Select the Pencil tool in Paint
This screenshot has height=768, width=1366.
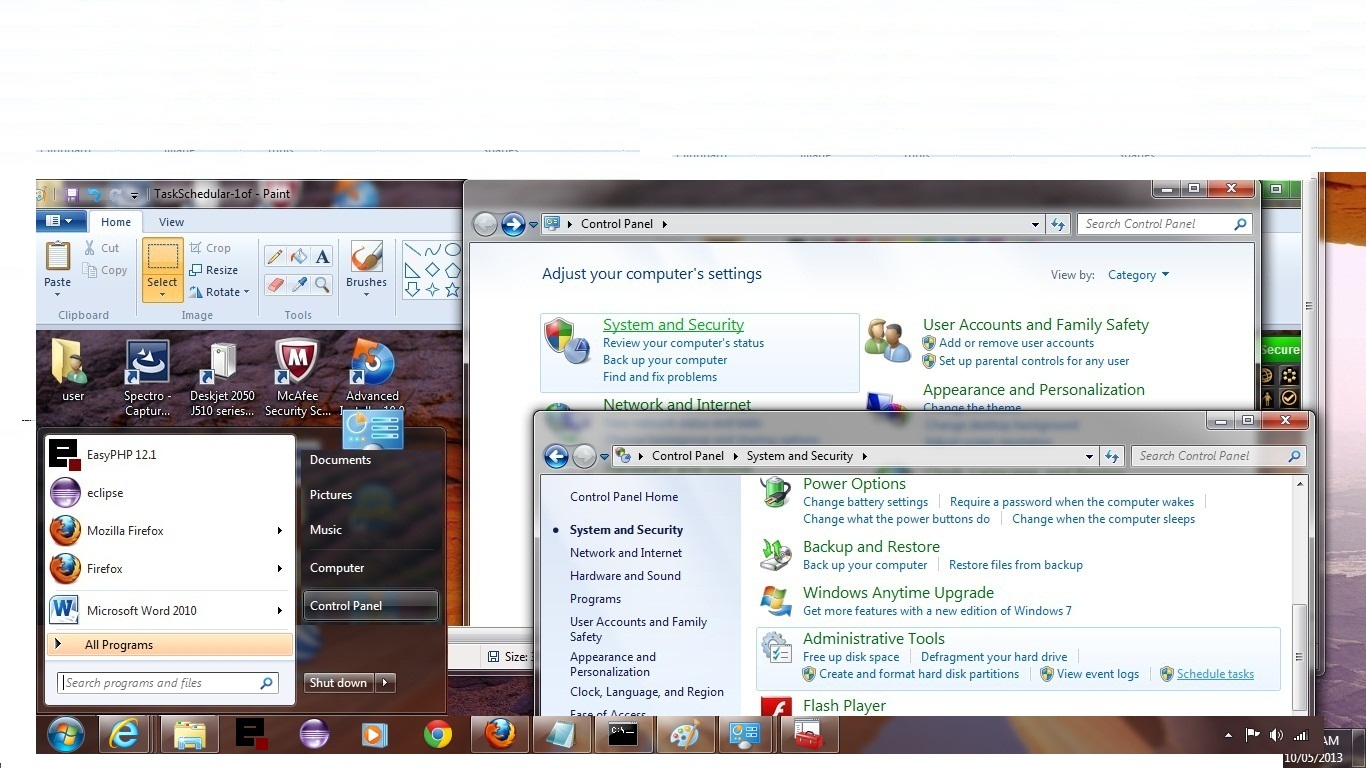pos(275,257)
